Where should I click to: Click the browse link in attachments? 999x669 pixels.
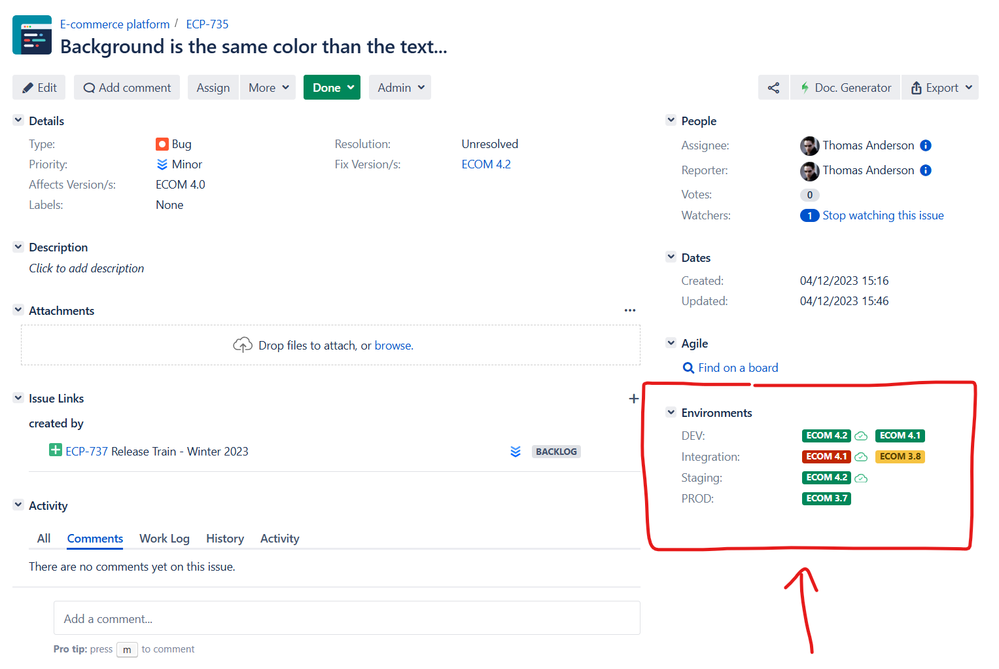tap(393, 345)
